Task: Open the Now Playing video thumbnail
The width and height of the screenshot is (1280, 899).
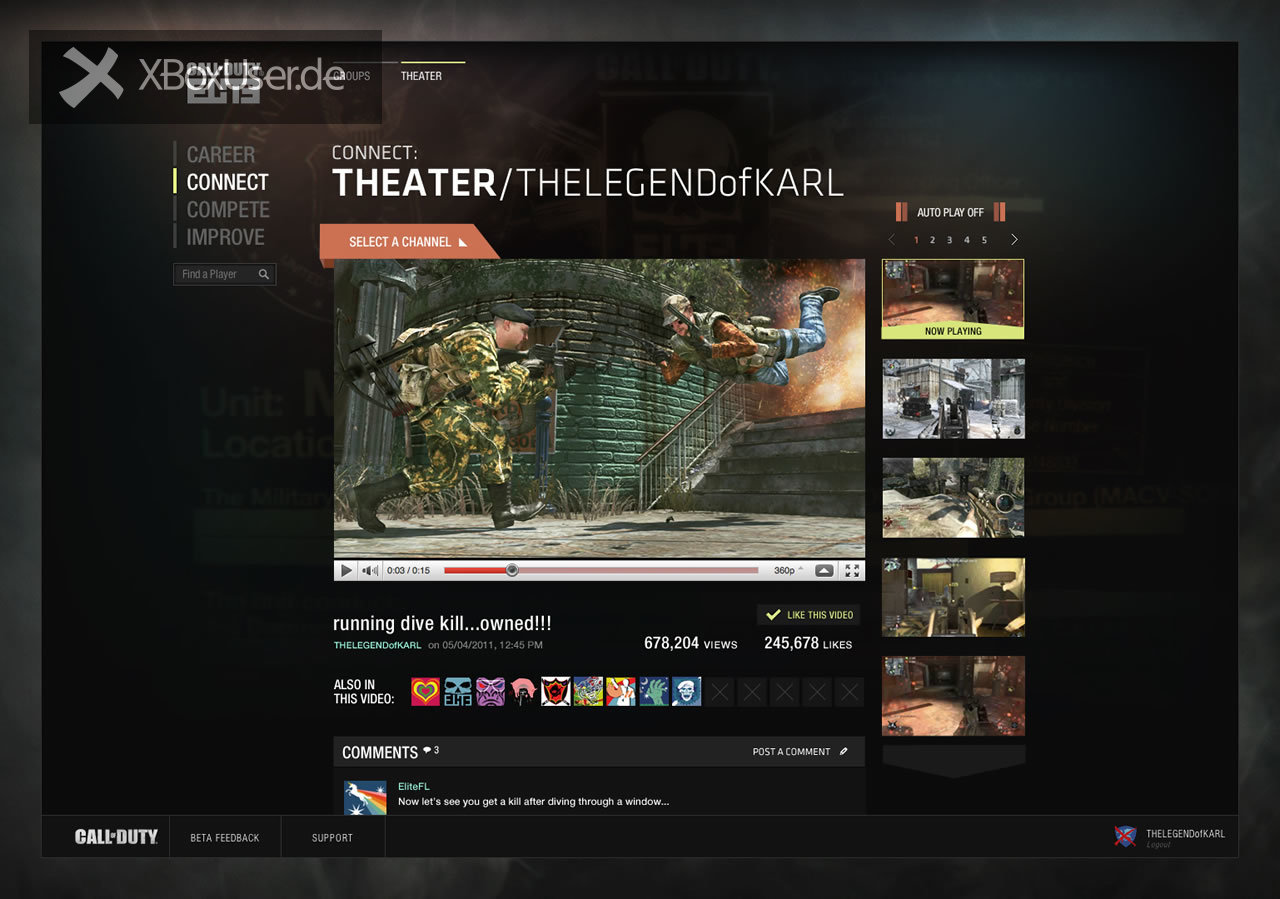Action: coord(953,299)
